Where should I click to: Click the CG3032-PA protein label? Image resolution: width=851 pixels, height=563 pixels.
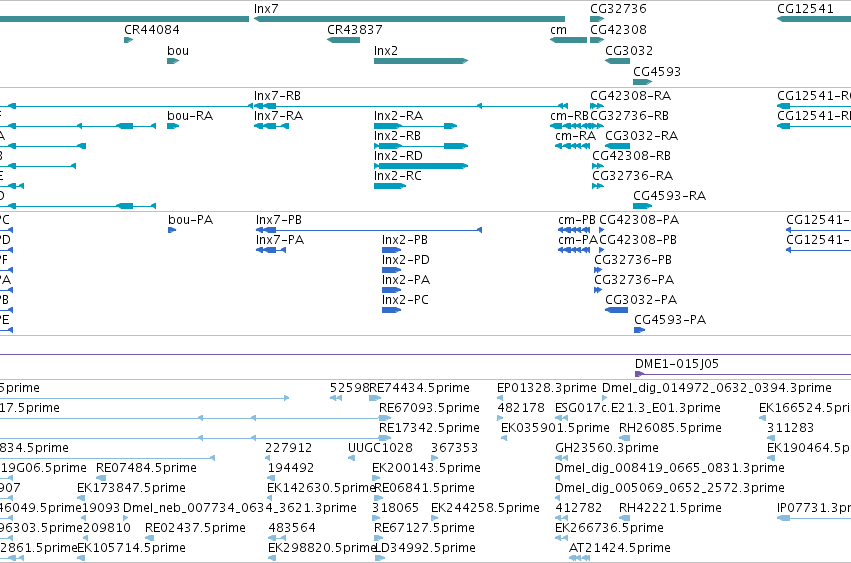click(641, 300)
